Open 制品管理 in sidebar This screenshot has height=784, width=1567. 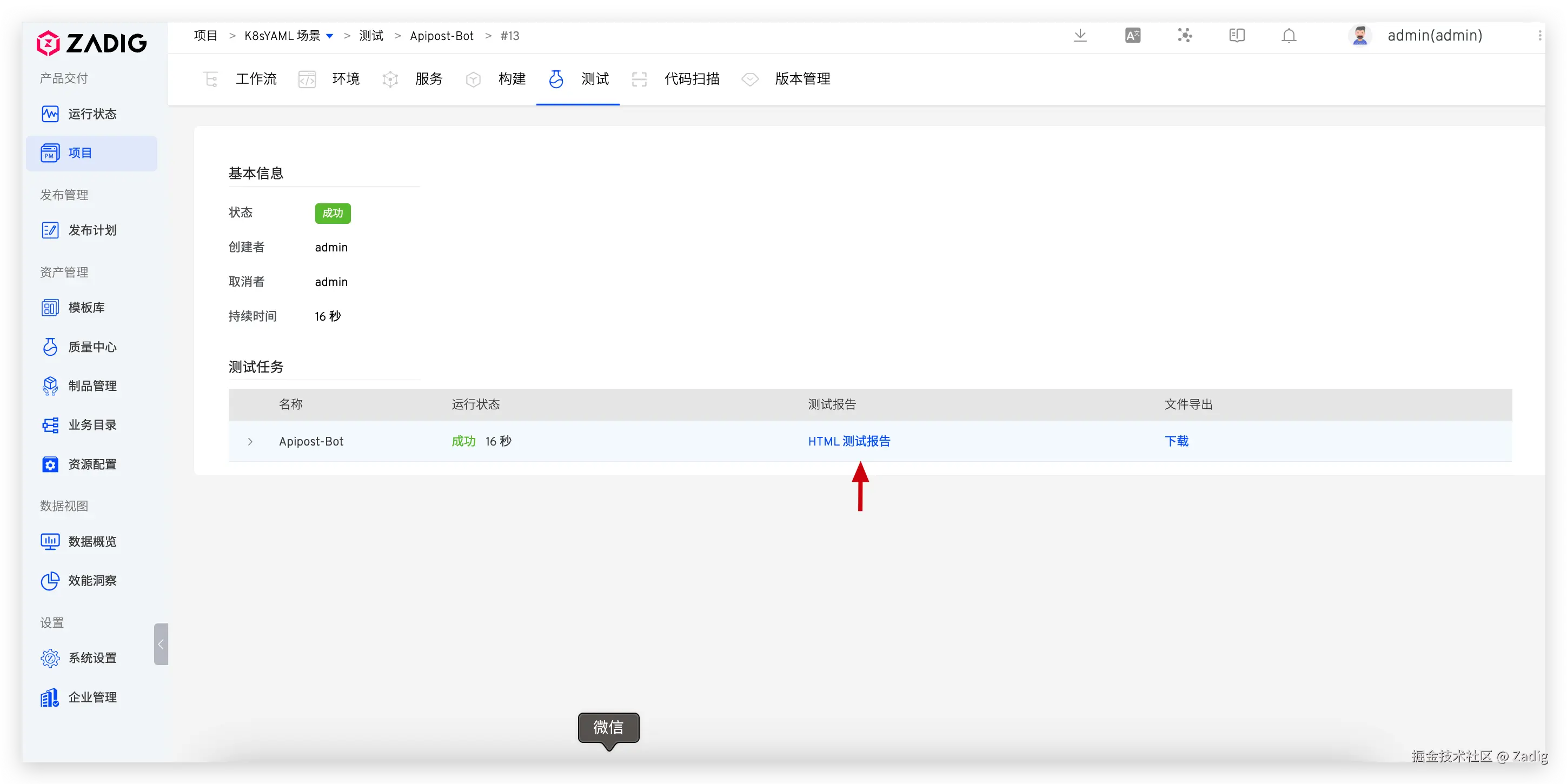pyautogui.click(x=92, y=386)
